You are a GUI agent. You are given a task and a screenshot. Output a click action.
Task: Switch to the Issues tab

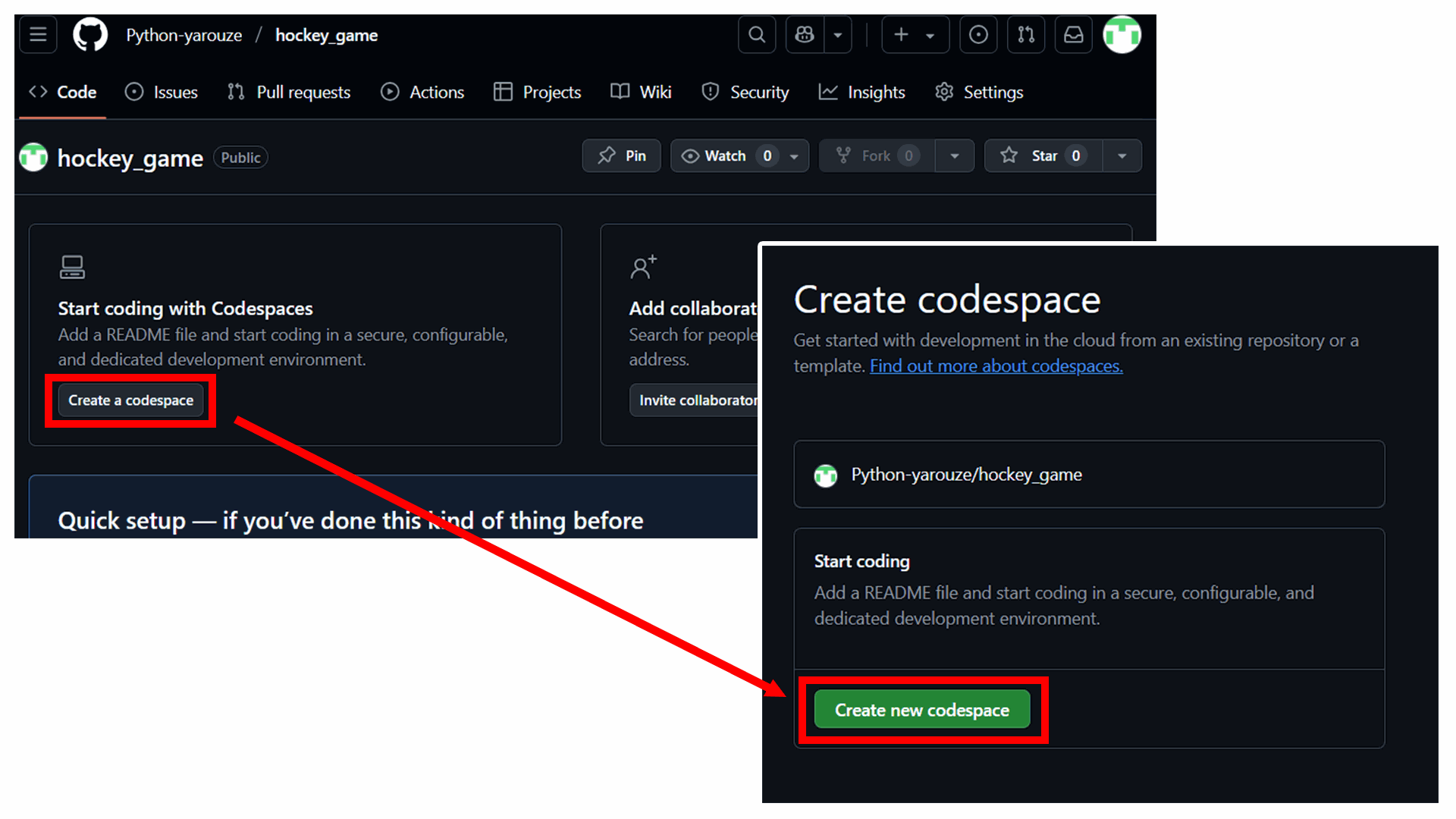tap(161, 92)
